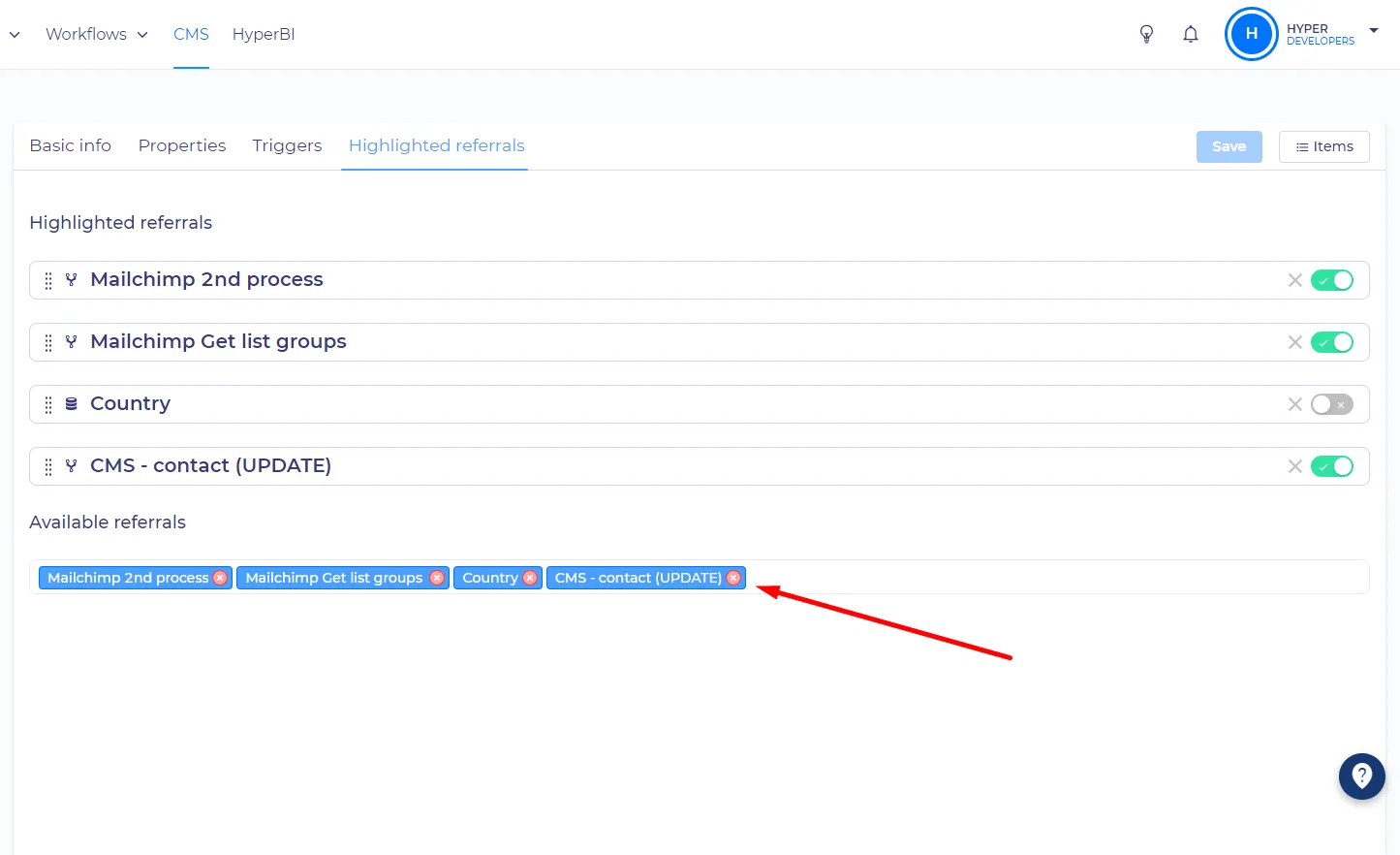The width and height of the screenshot is (1400, 855).
Task: Enable the Country toggle
Action: (1332, 404)
